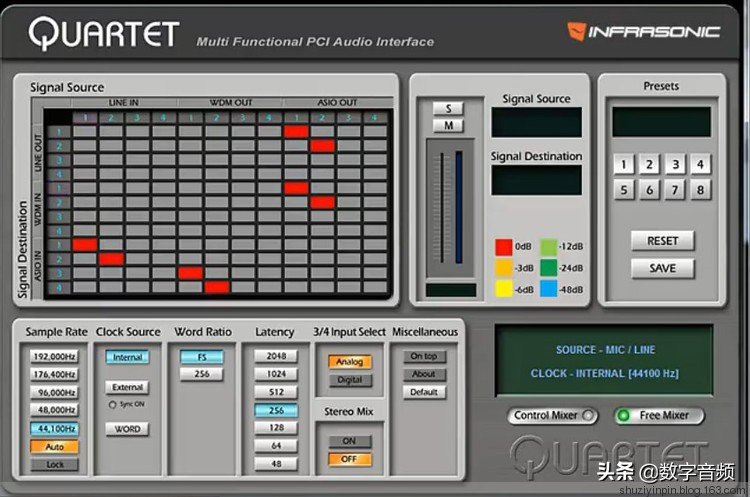
Task: Click the volume fader slider
Action: coord(439,210)
